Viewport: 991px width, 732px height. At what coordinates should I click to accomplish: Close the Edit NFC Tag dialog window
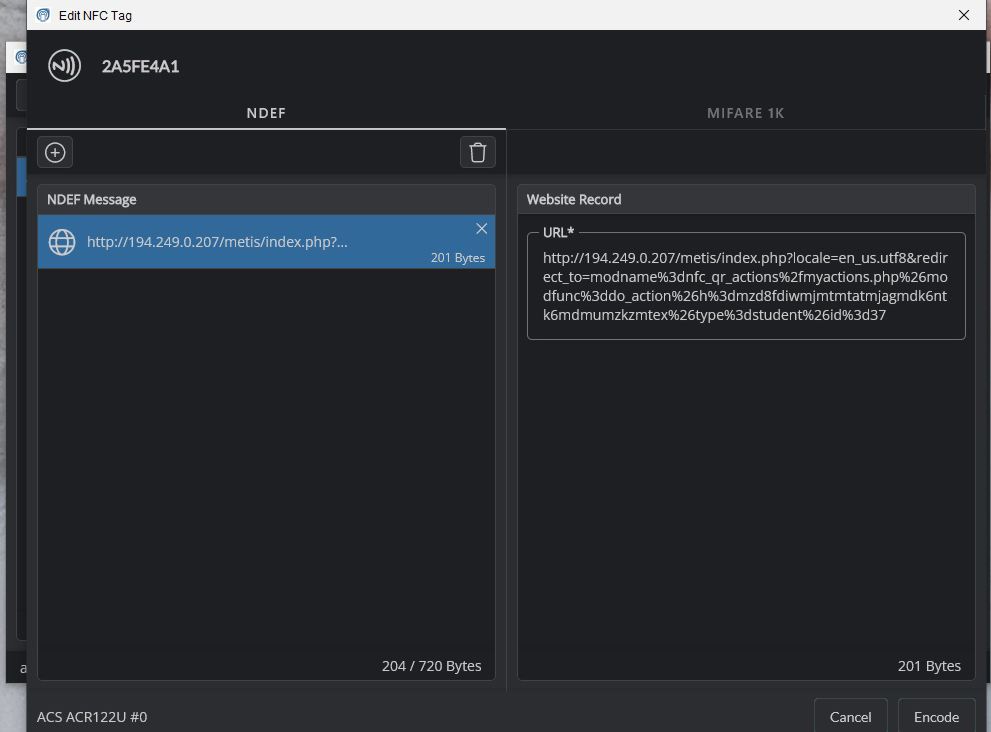(963, 15)
